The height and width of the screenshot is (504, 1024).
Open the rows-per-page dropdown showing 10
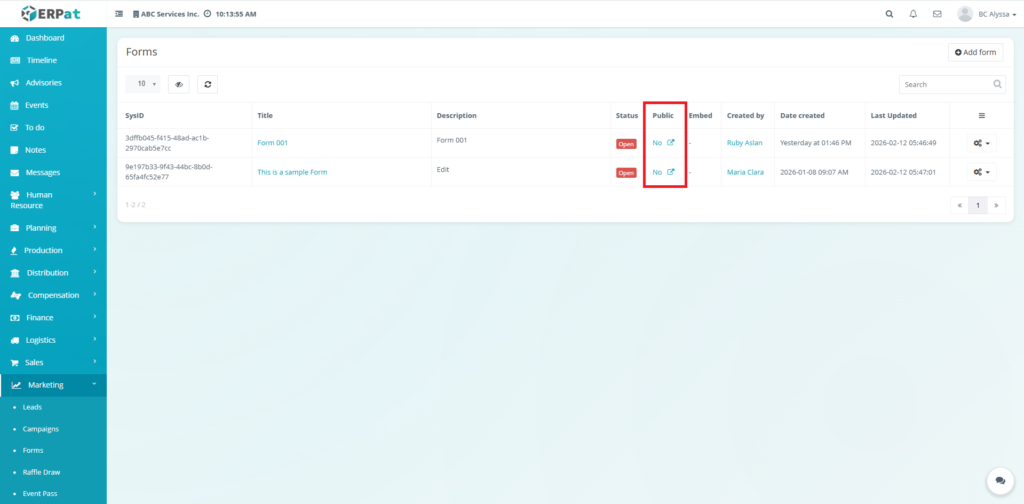[142, 85]
